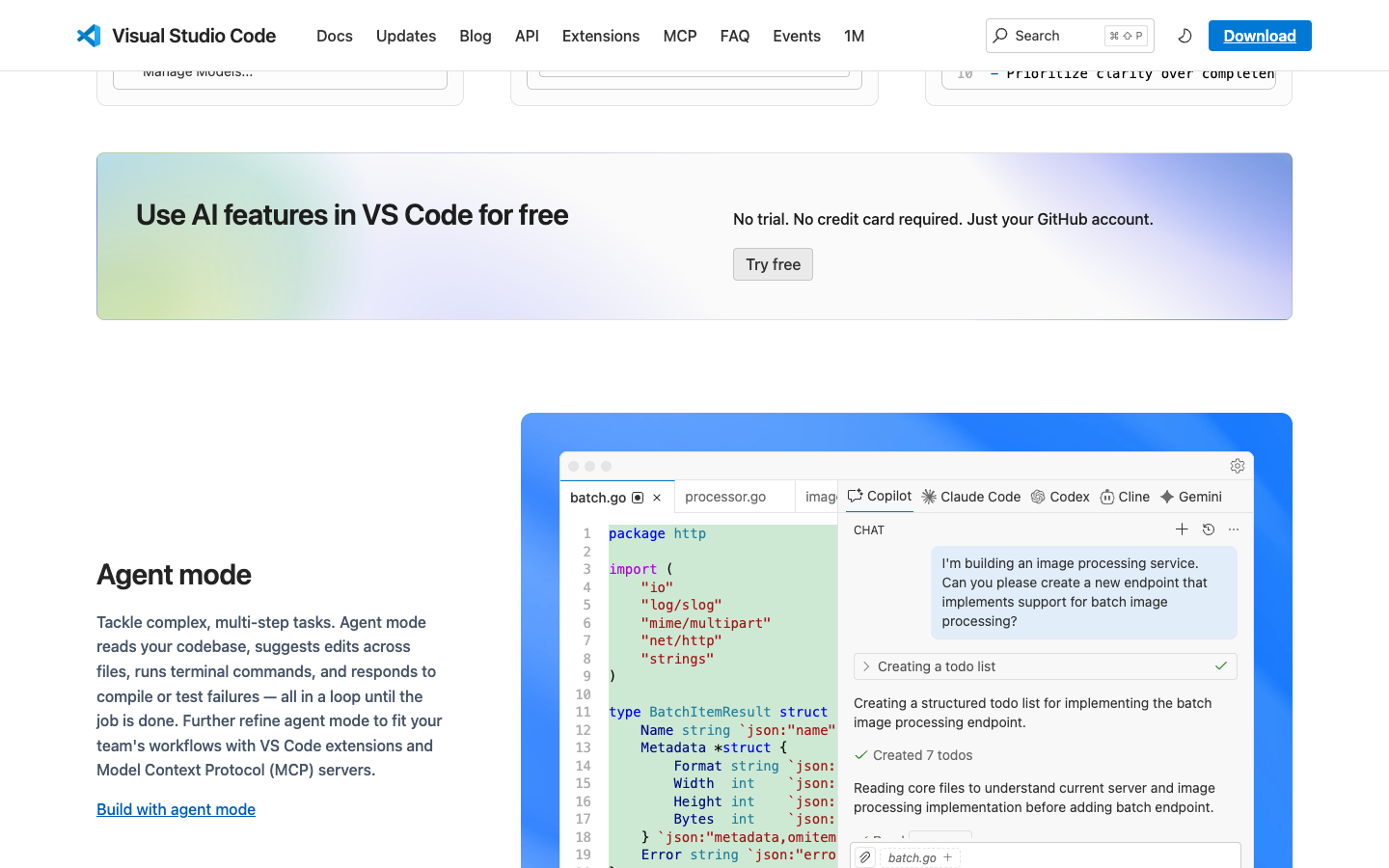Click line number 15 in gutter
1389x868 pixels.
(583, 783)
